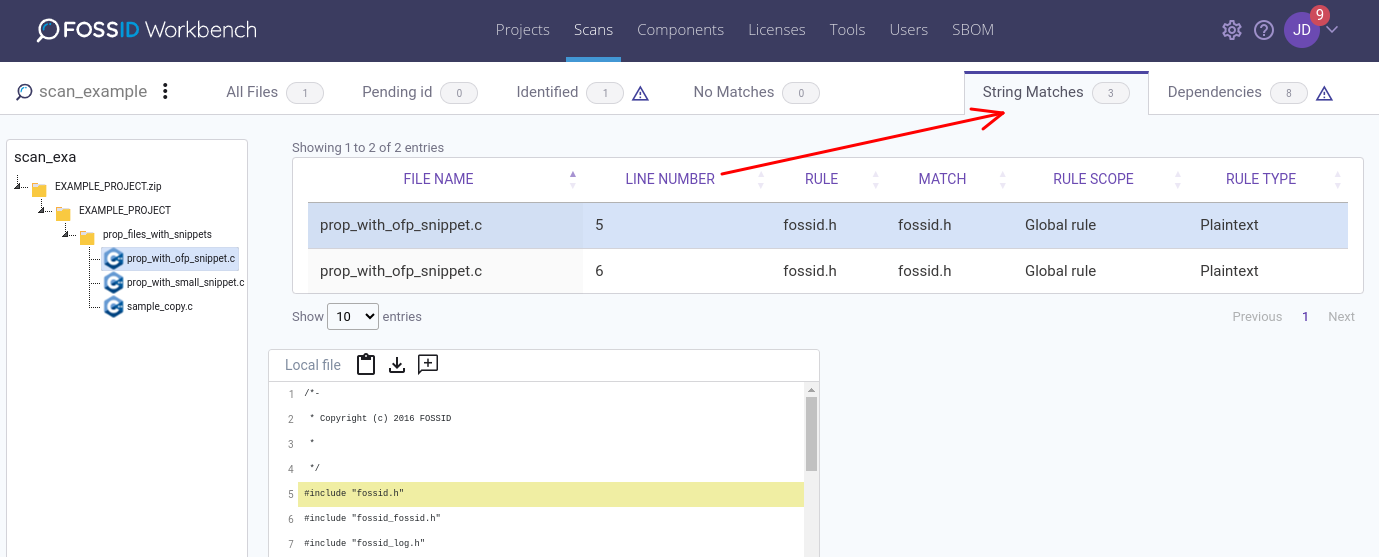Select the prop_with_small_snippet.c file icon
The height and width of the screenshot is (557, 1379).
click(113, 283)
